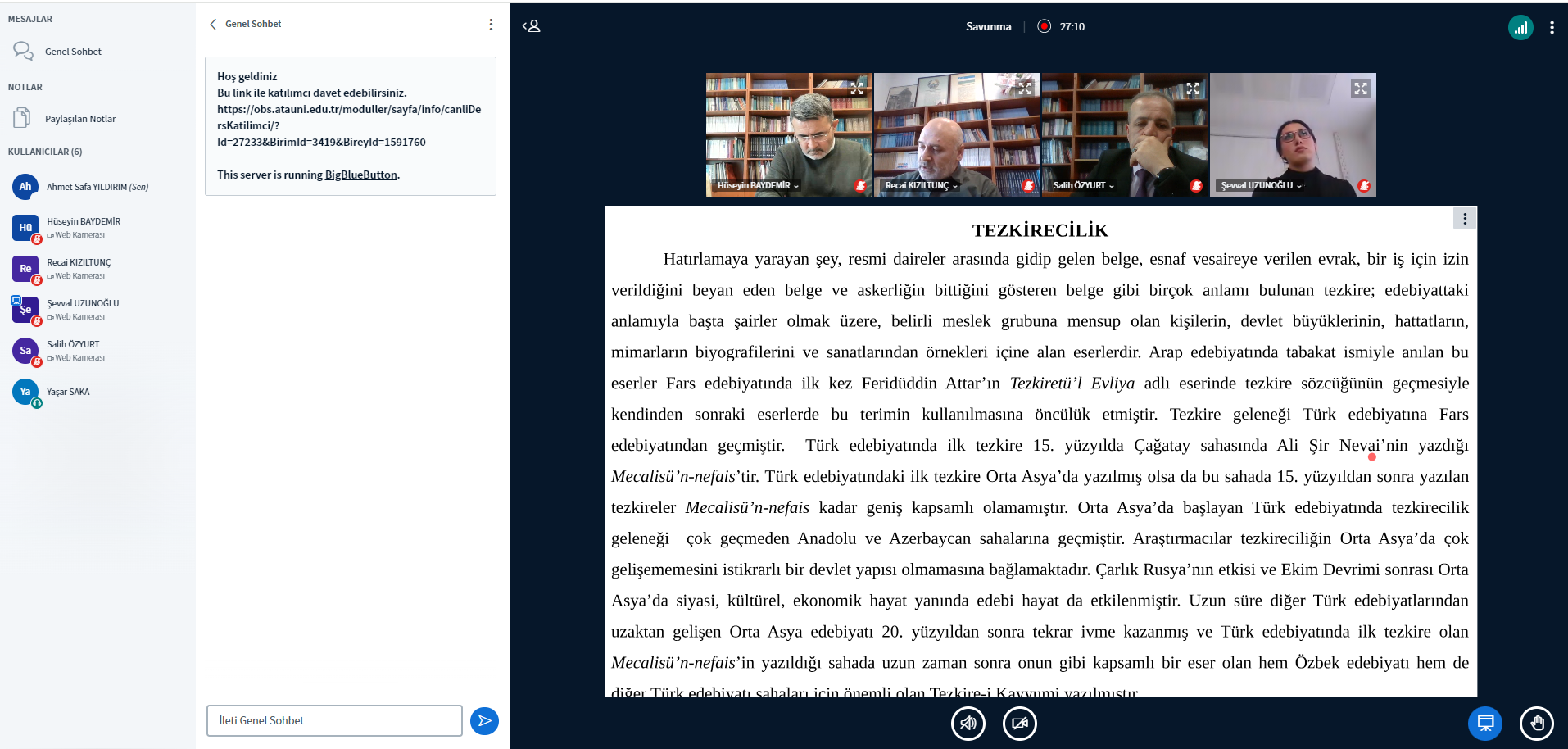This screenshot has width=1568, height=749.
Task: Click the İleti Genel Sohbet message field
Action: tap(334, 721)
